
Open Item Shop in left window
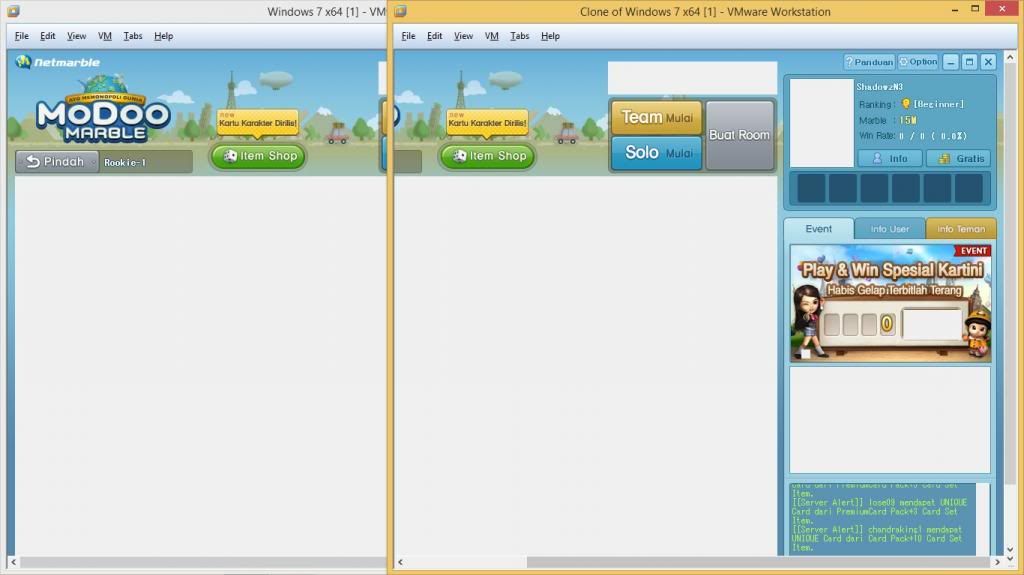click(x=259, y=156)
